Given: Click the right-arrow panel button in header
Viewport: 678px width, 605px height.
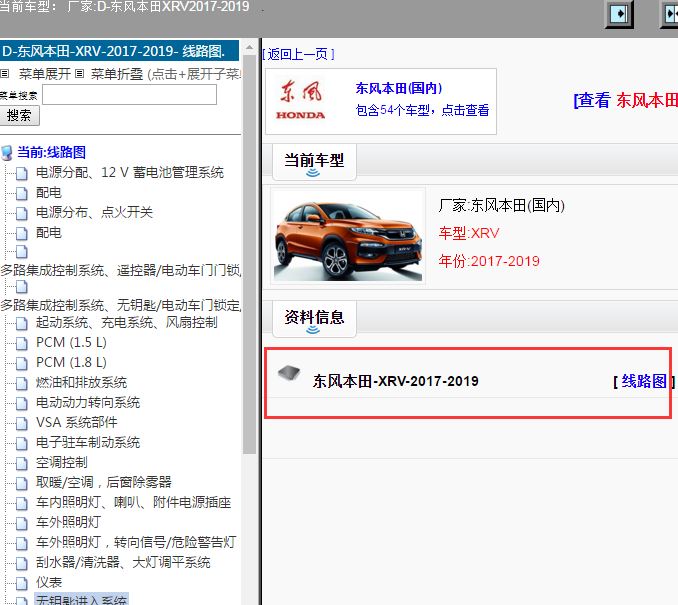Looking at the screenshot, I should [619, 14].
